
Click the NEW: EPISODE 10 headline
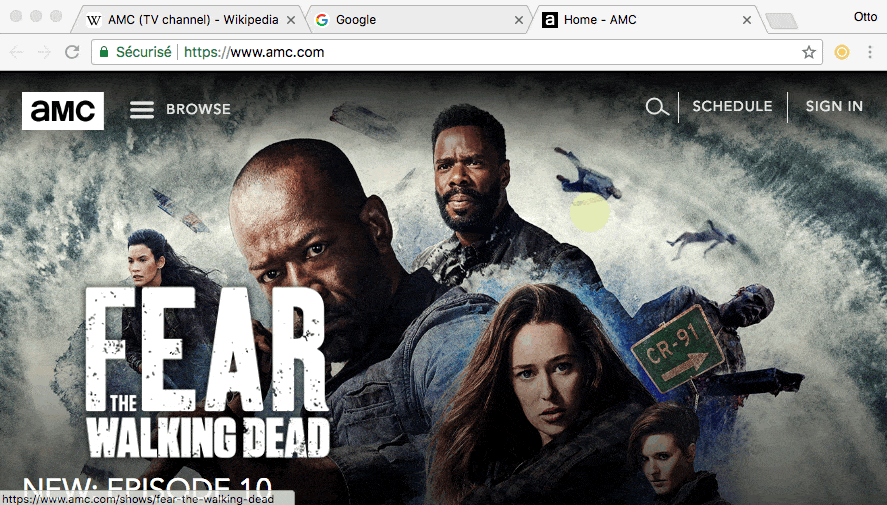click(148, 486)
